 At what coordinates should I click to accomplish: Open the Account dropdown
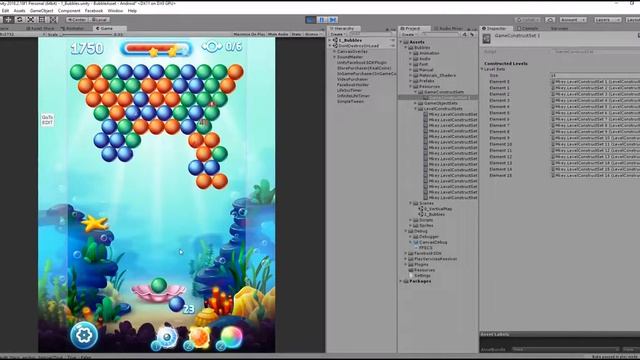[573, 20]
